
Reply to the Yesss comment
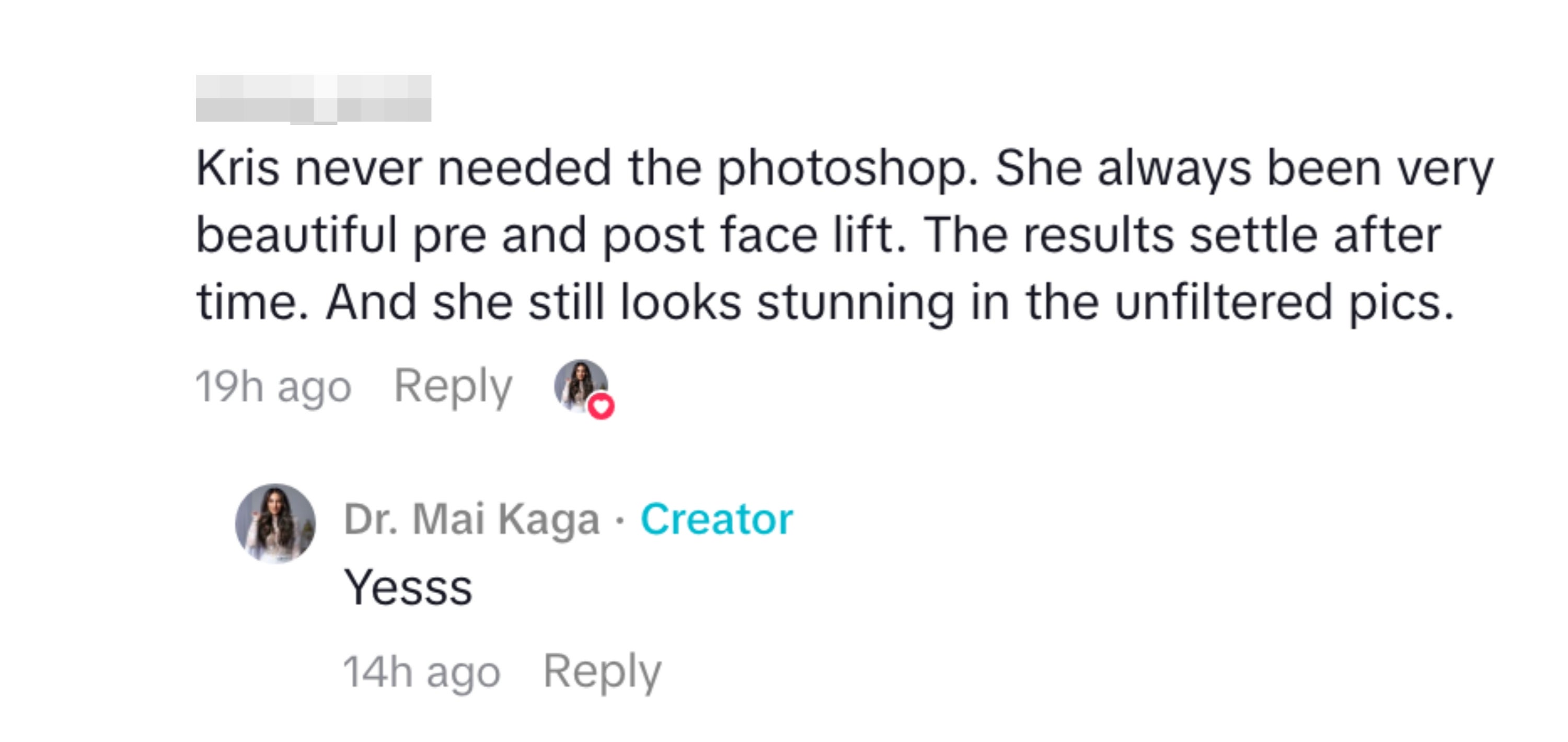(x=602, y=671)
